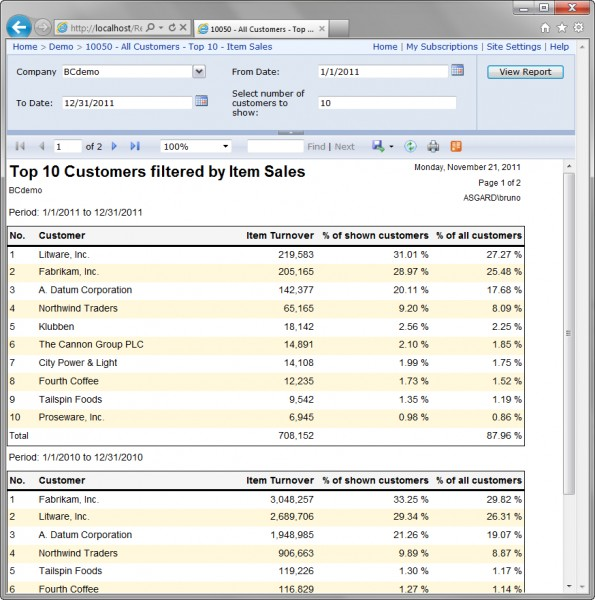Collapse the parameters area handle
Viewport: 595px width, 600px height.
(291, 132)
